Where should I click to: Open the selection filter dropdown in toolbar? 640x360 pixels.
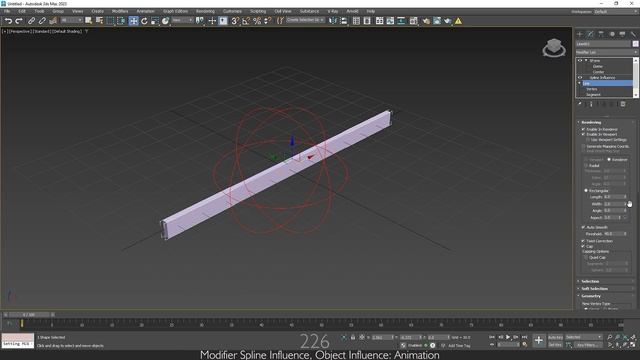pos(71,20)
